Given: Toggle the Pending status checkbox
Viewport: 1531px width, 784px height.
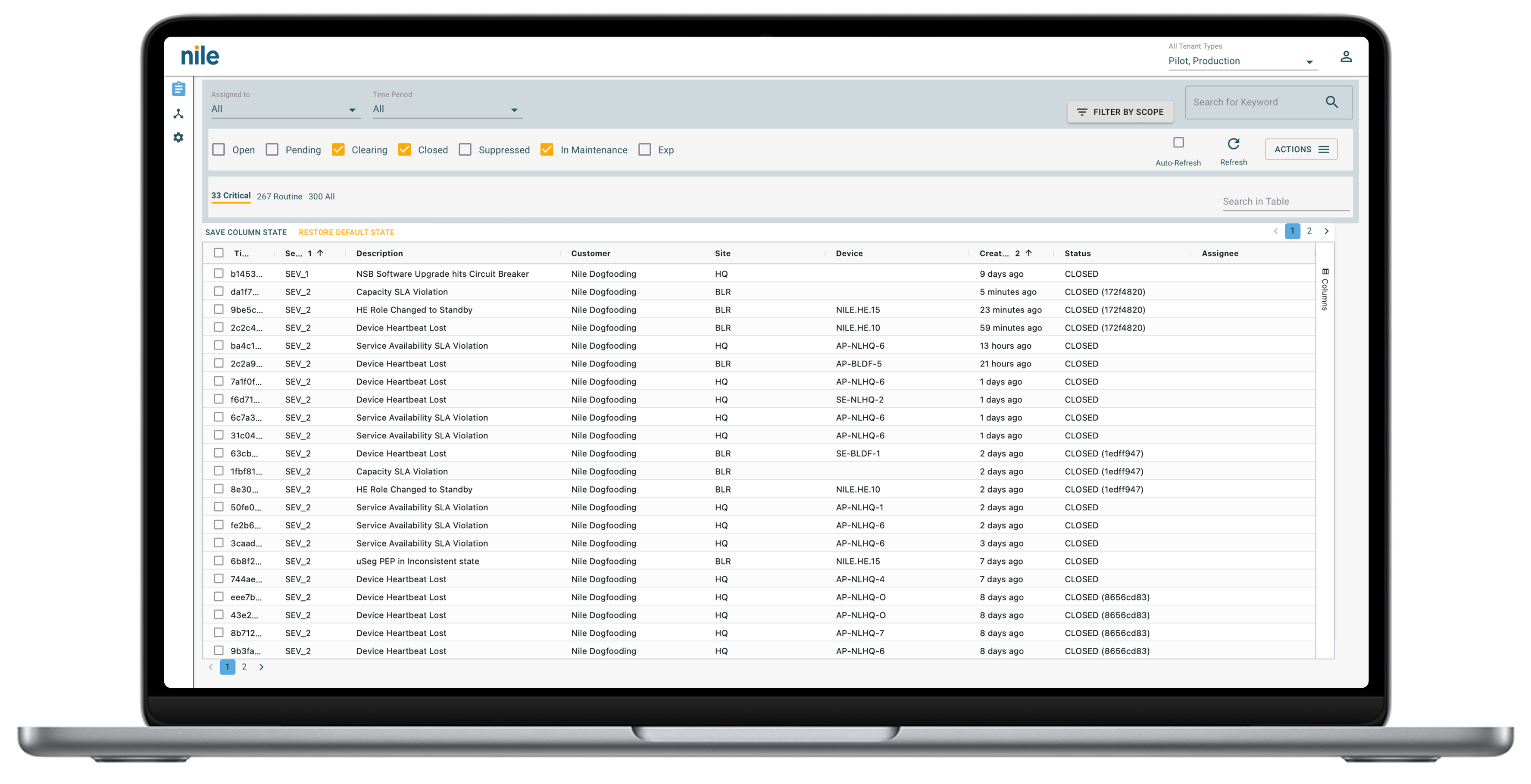Looking at the screenshot, I should pyautogui.click(x=272, y=149).
